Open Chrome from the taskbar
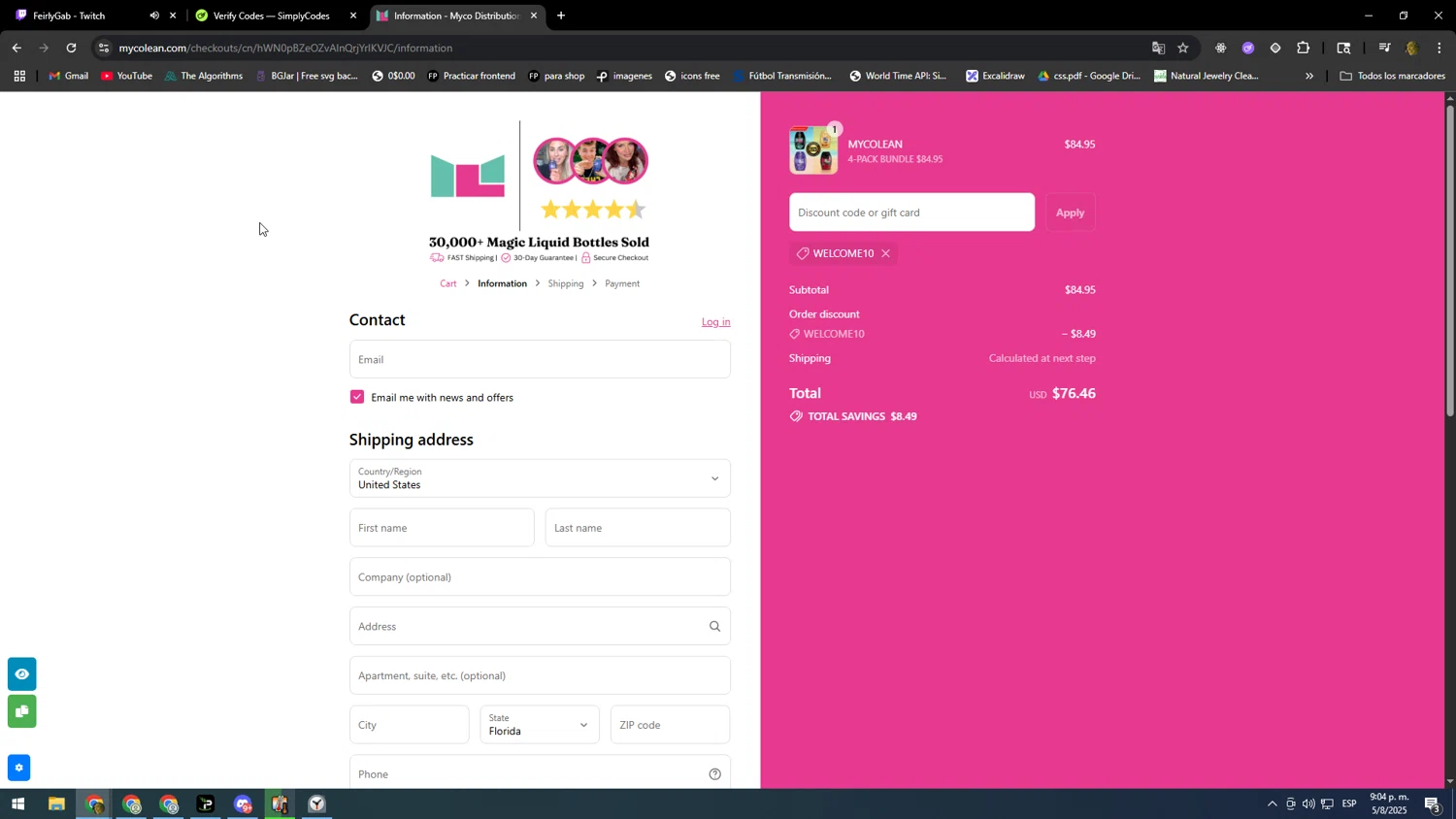This screenshot has width=1456, height=819. [94, 804]
